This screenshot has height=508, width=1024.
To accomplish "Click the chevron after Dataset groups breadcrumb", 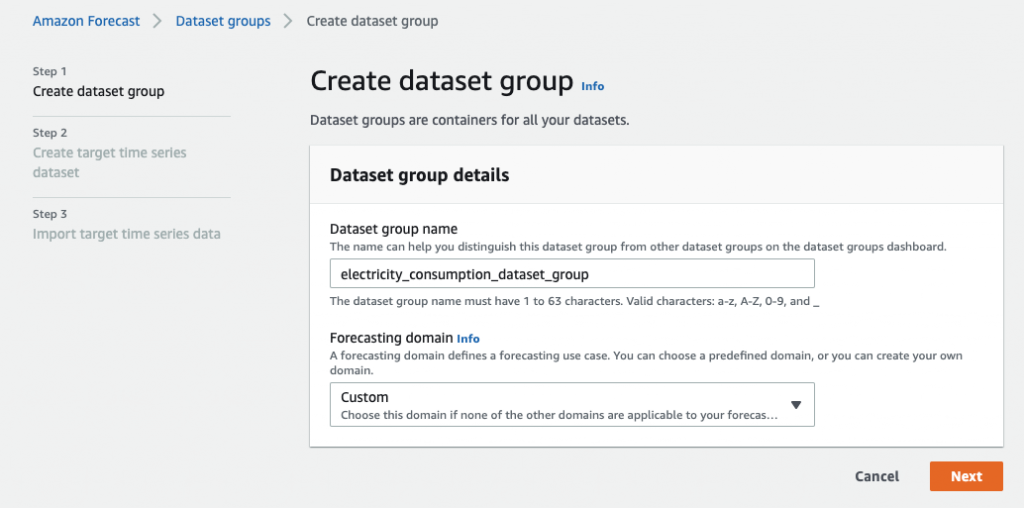I will tap(288, 21).
